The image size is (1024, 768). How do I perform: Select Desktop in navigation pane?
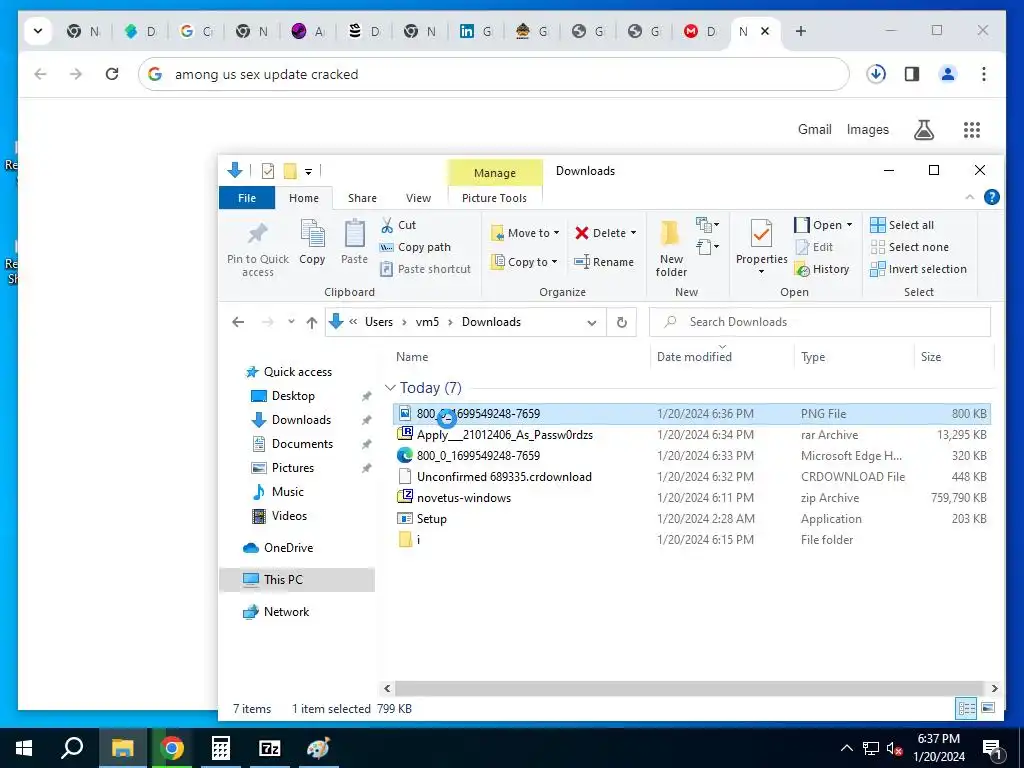coord(293,396)
